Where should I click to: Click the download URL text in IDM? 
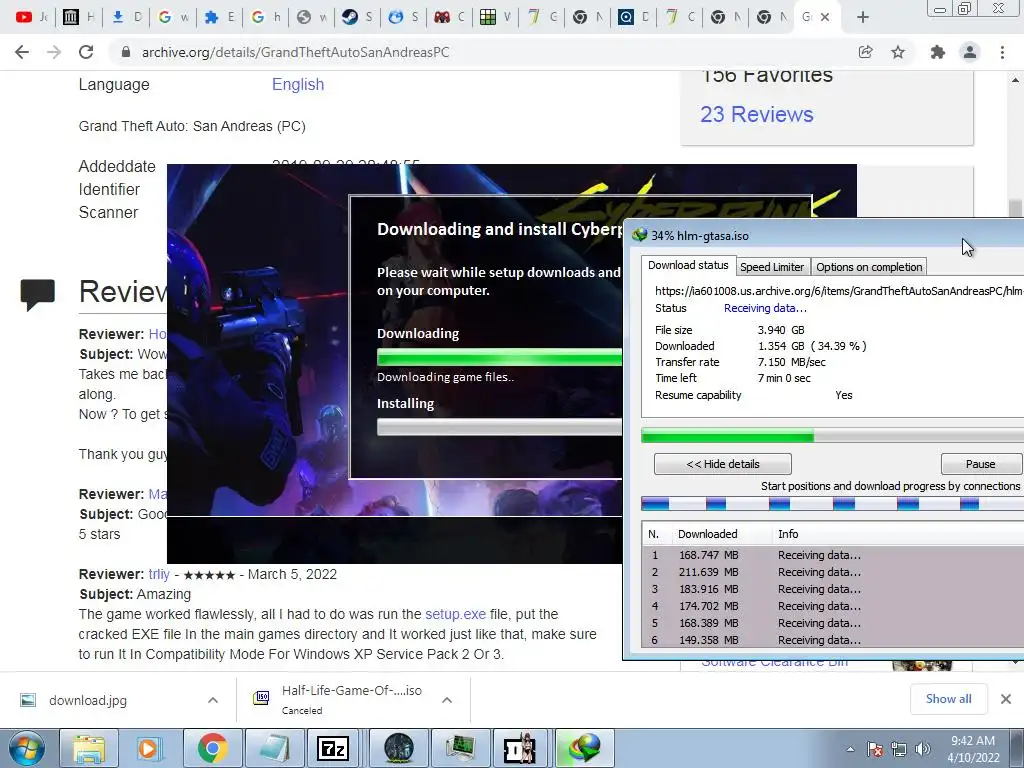(x=839, y=291)
